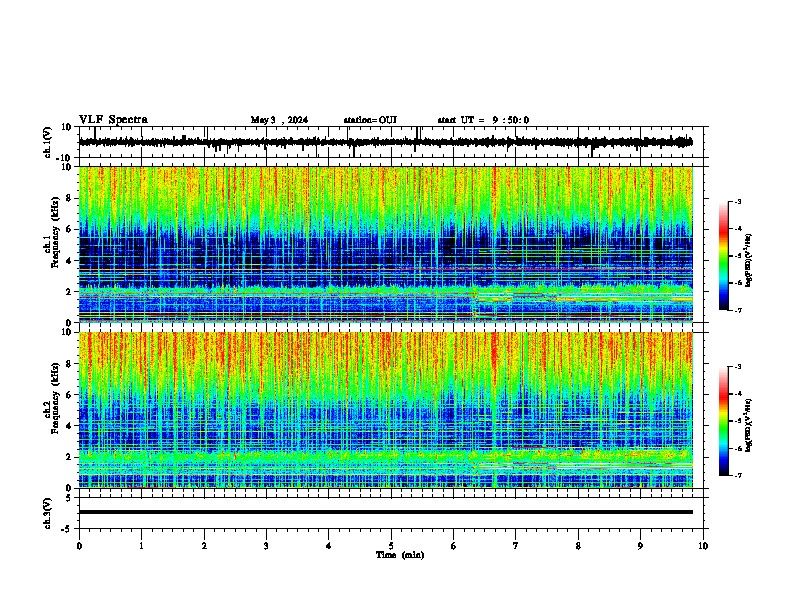This screenshot has width=792, height=612.
Task: Click the "8" kHz tick of ch.1 spectrogram
Action: (x=69, y=198)
